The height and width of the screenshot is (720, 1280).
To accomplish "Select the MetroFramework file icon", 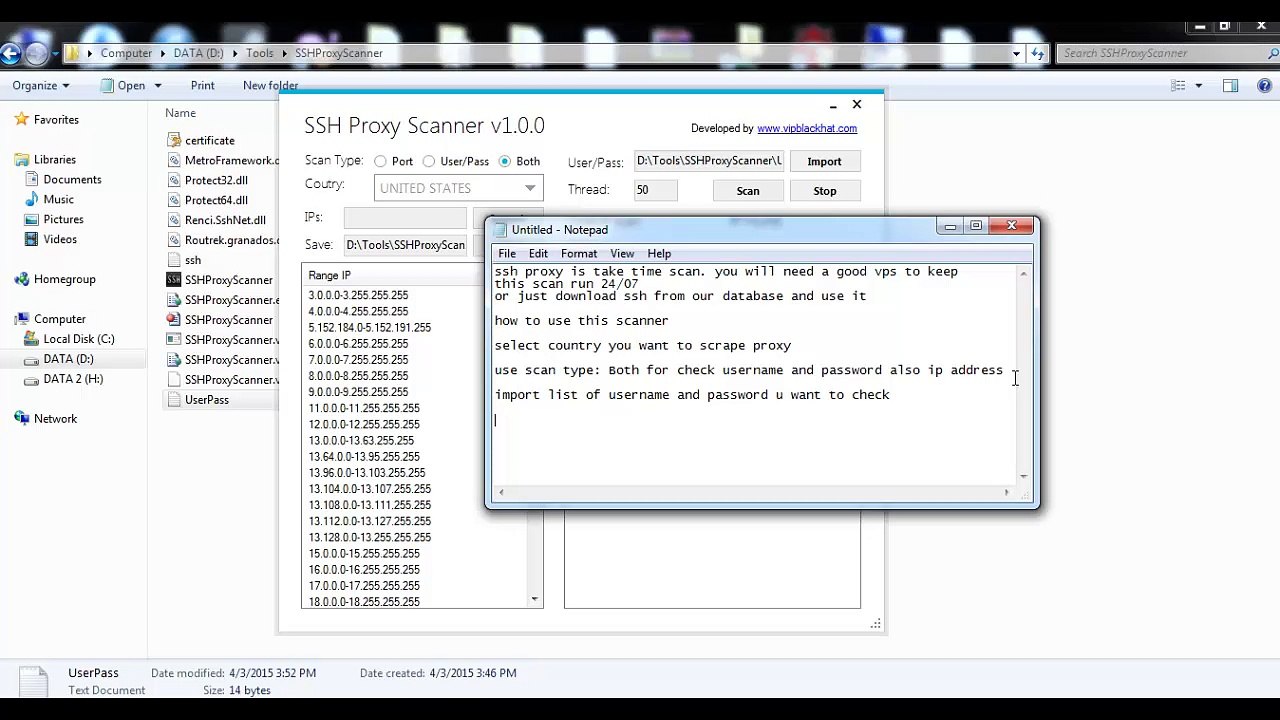I will tap(173, 161).
